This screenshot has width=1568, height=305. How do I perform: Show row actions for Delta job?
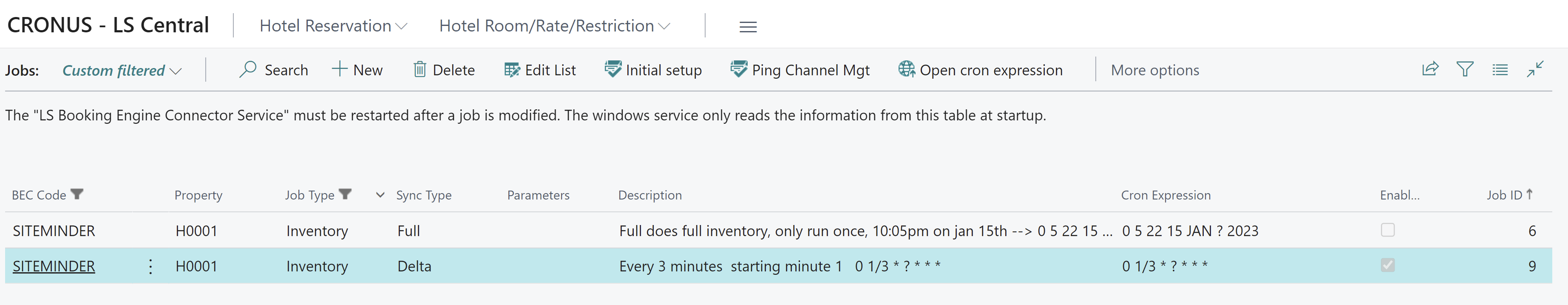(150, 266)
